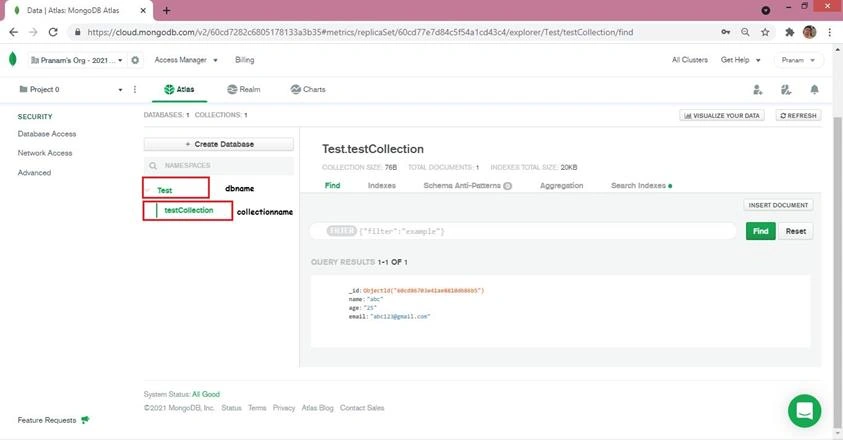Open Project 0 selector dropdown
This screenshot has width=843, height=440.
70,89
